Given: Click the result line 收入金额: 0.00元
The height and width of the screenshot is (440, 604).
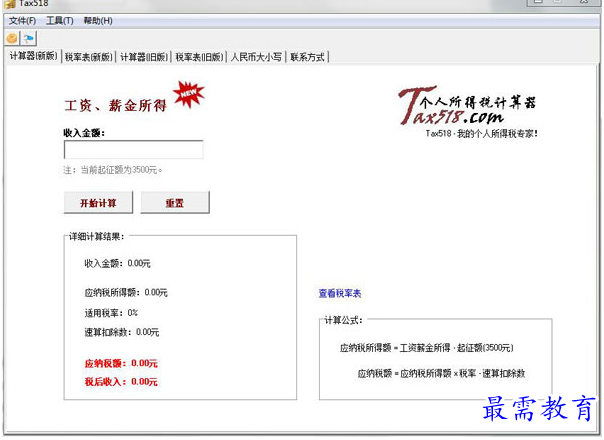Looking at the screenshot, I should click(x=117, y=264).
